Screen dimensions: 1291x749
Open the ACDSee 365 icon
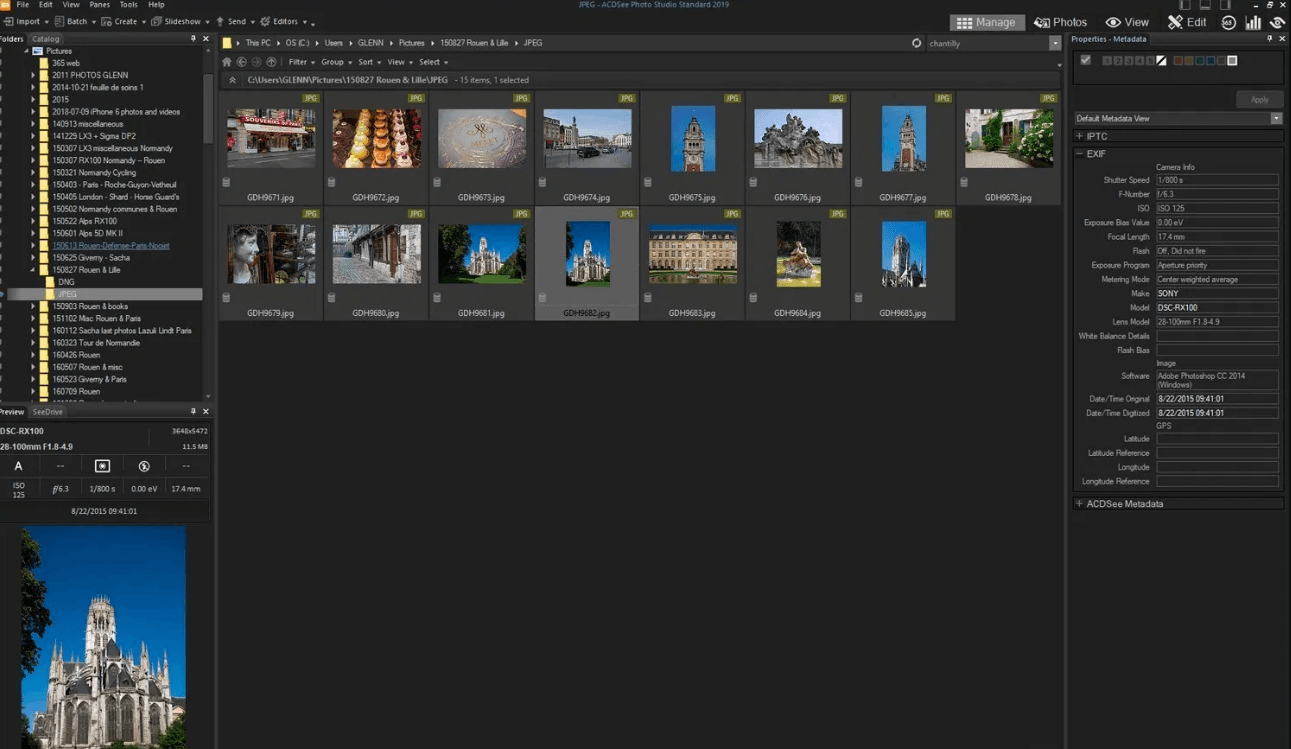1228,22
